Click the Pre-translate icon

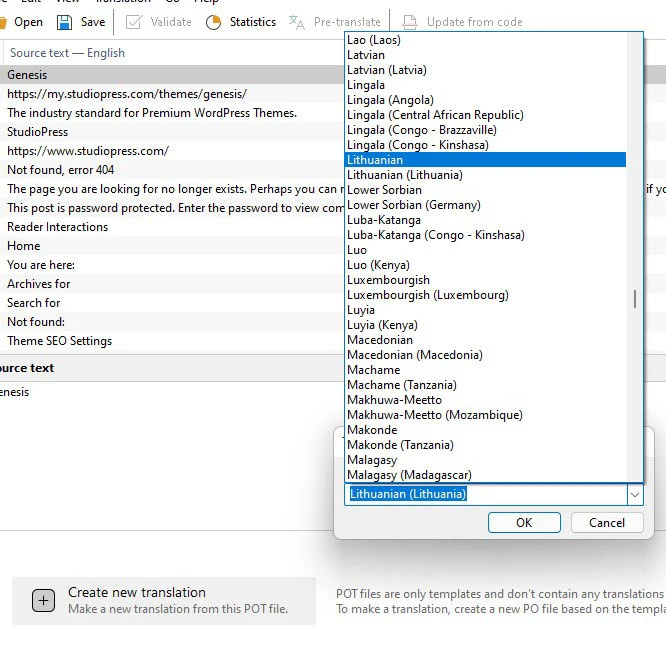(x=297, y=22)
